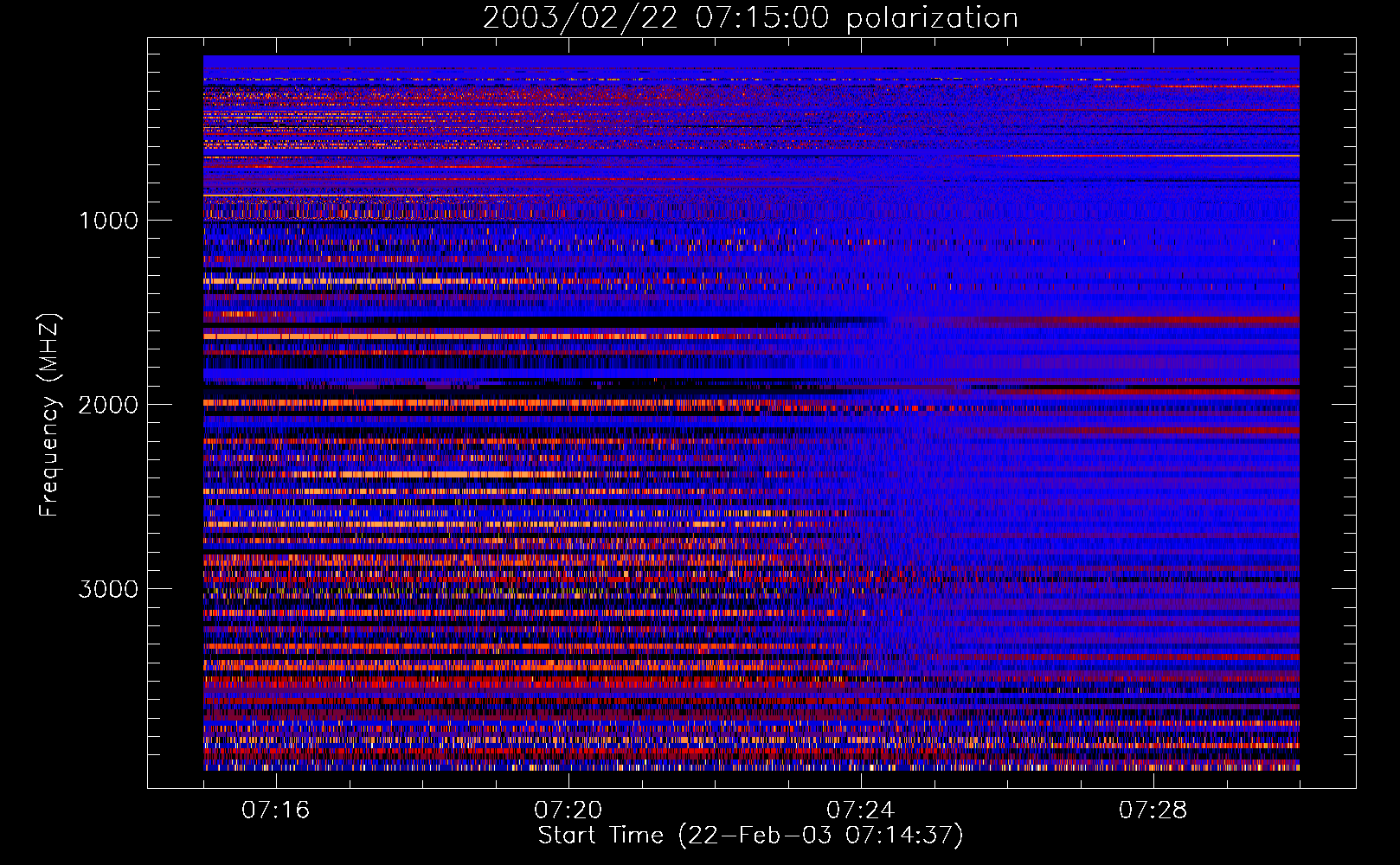Click the 'Start Time (22-Feb-03 07:14:37)' axis label
Viewport: 1400px width, 865px height.
pos(750,836)
